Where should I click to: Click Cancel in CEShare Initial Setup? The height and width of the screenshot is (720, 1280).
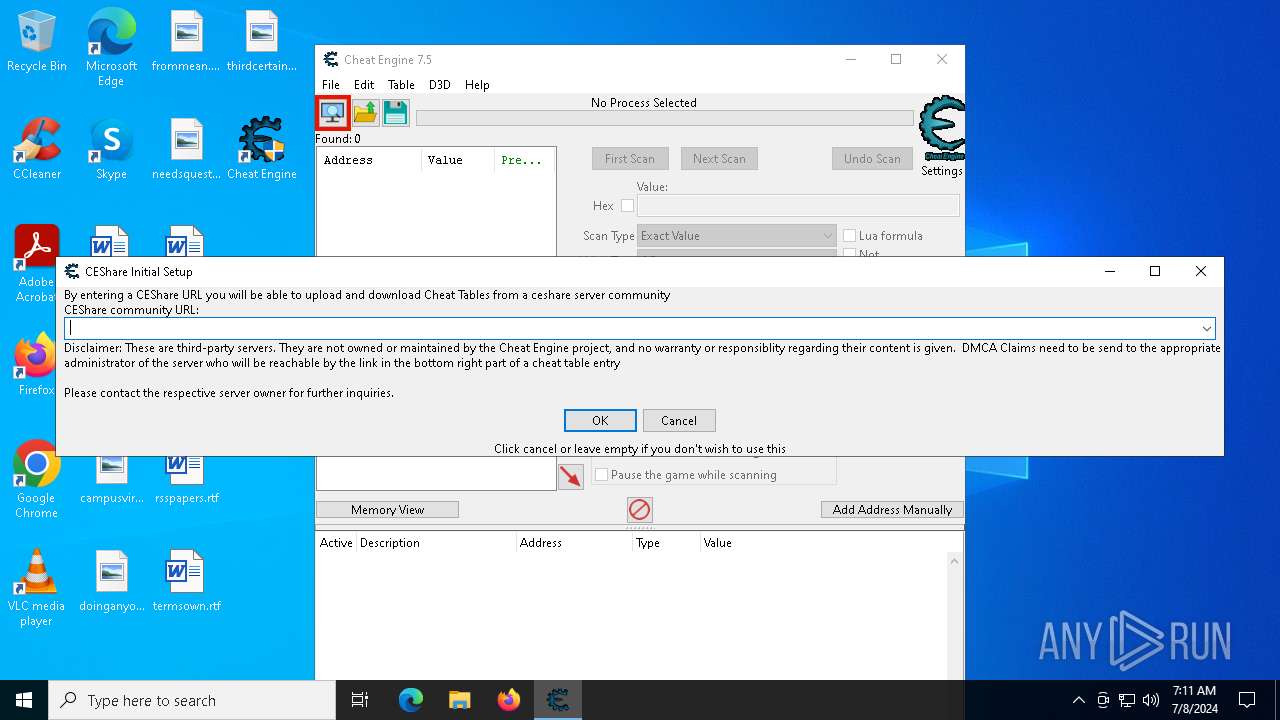679,421
